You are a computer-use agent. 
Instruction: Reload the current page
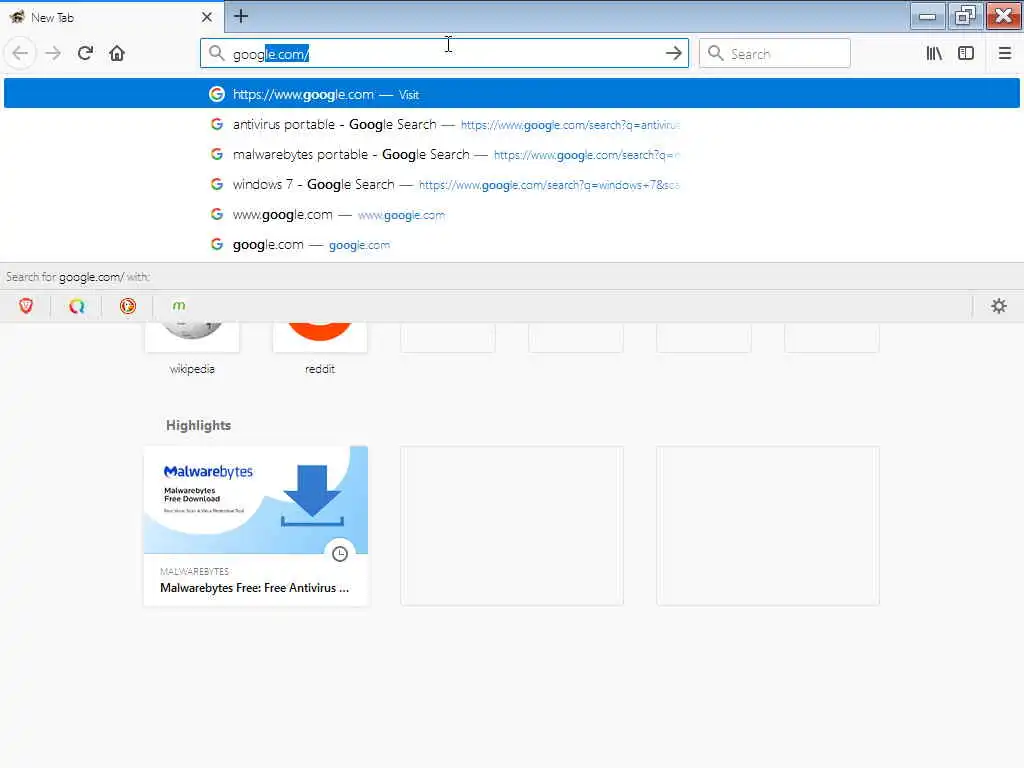point(85,53)
